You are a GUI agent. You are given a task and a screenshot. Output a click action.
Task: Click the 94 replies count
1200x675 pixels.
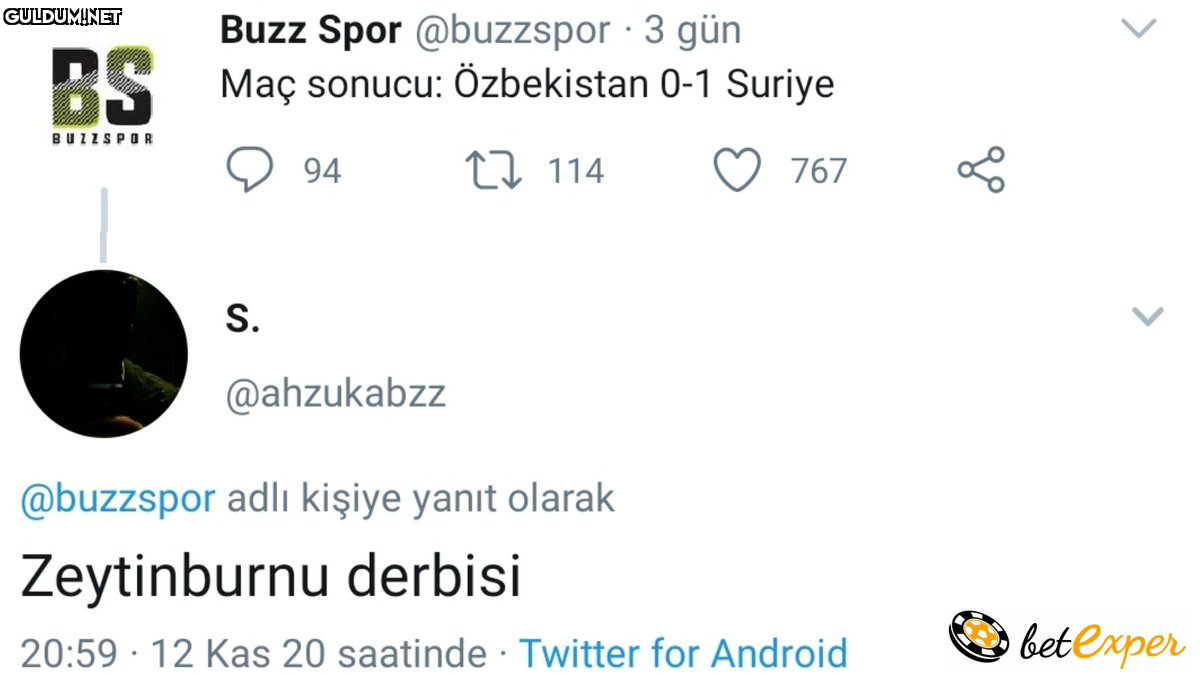[x=322, y=171]
